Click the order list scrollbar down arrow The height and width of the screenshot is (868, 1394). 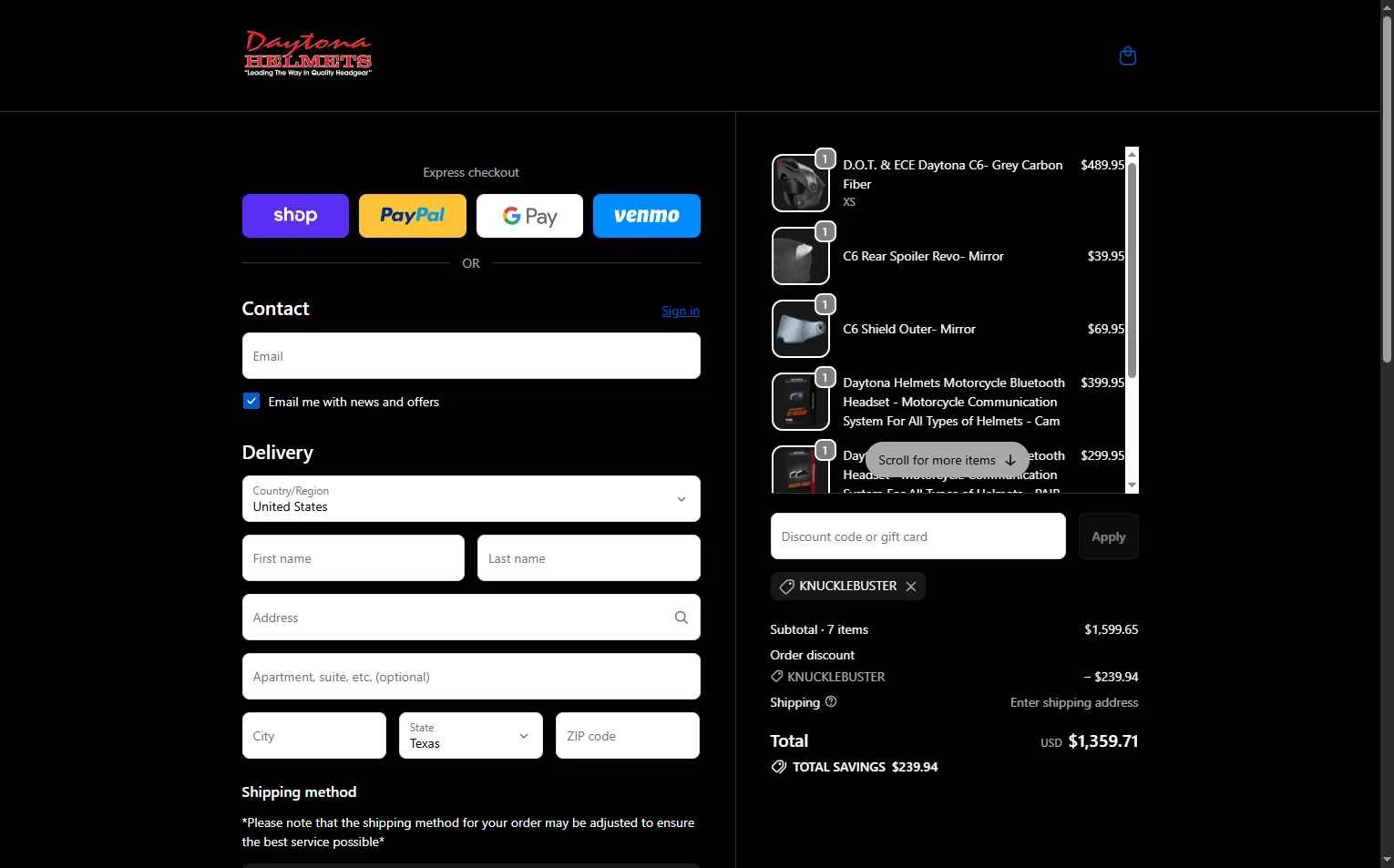point(1132,485)
